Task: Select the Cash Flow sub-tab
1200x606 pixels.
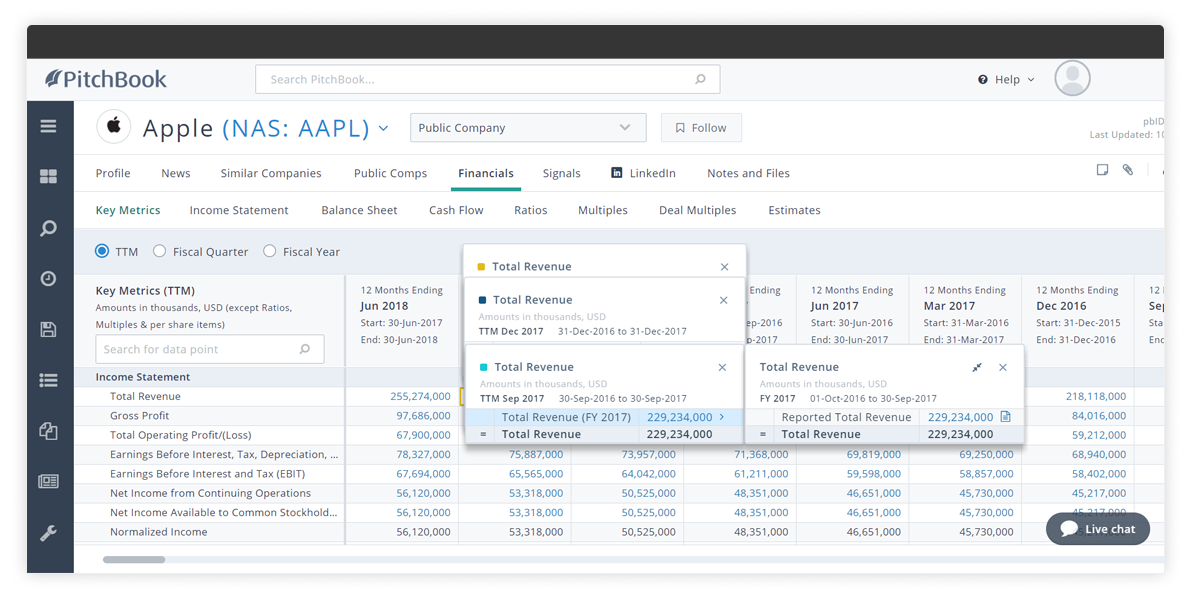Action: point(456,210)
